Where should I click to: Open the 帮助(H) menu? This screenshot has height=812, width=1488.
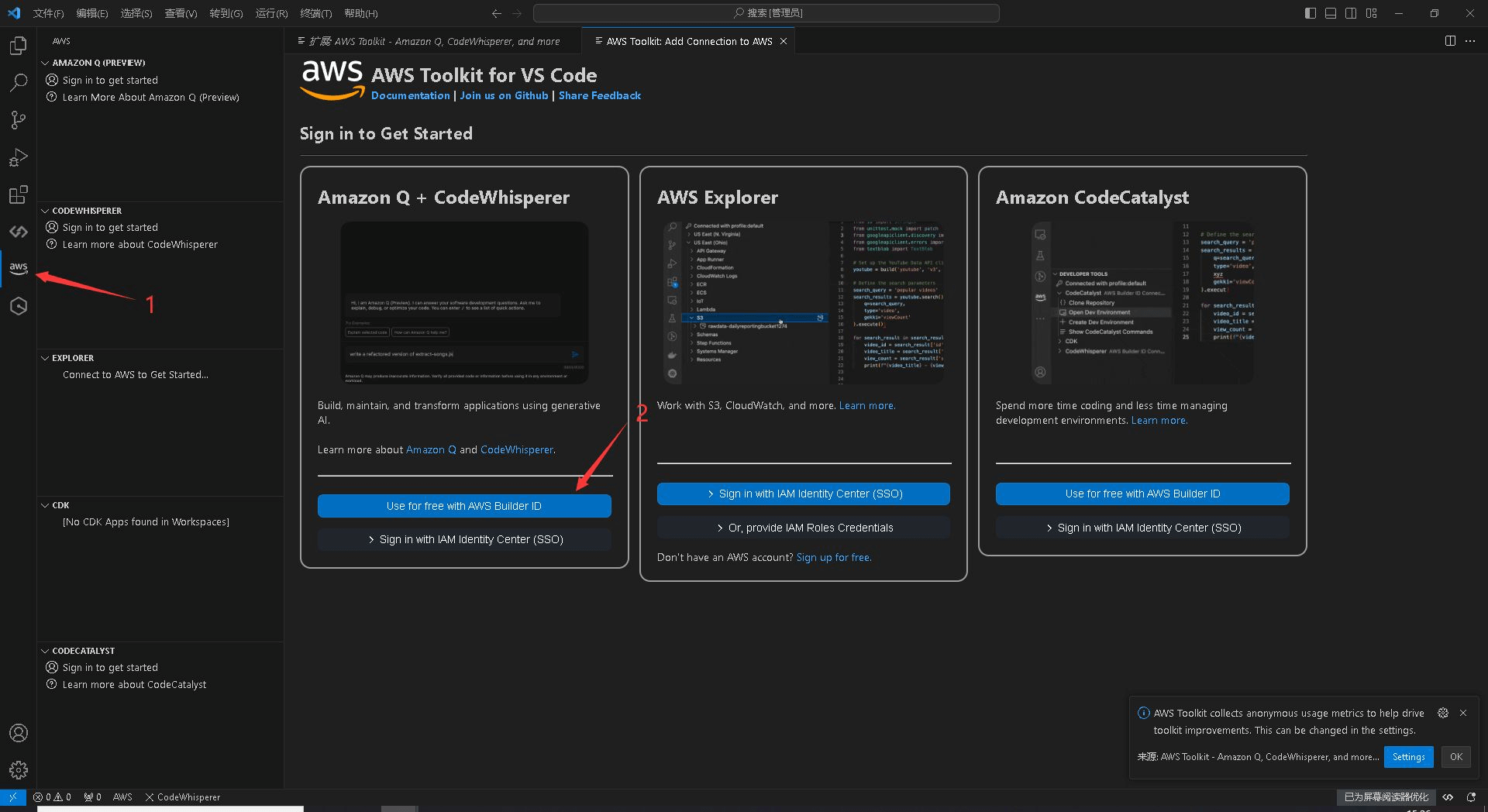click(360, 13)
